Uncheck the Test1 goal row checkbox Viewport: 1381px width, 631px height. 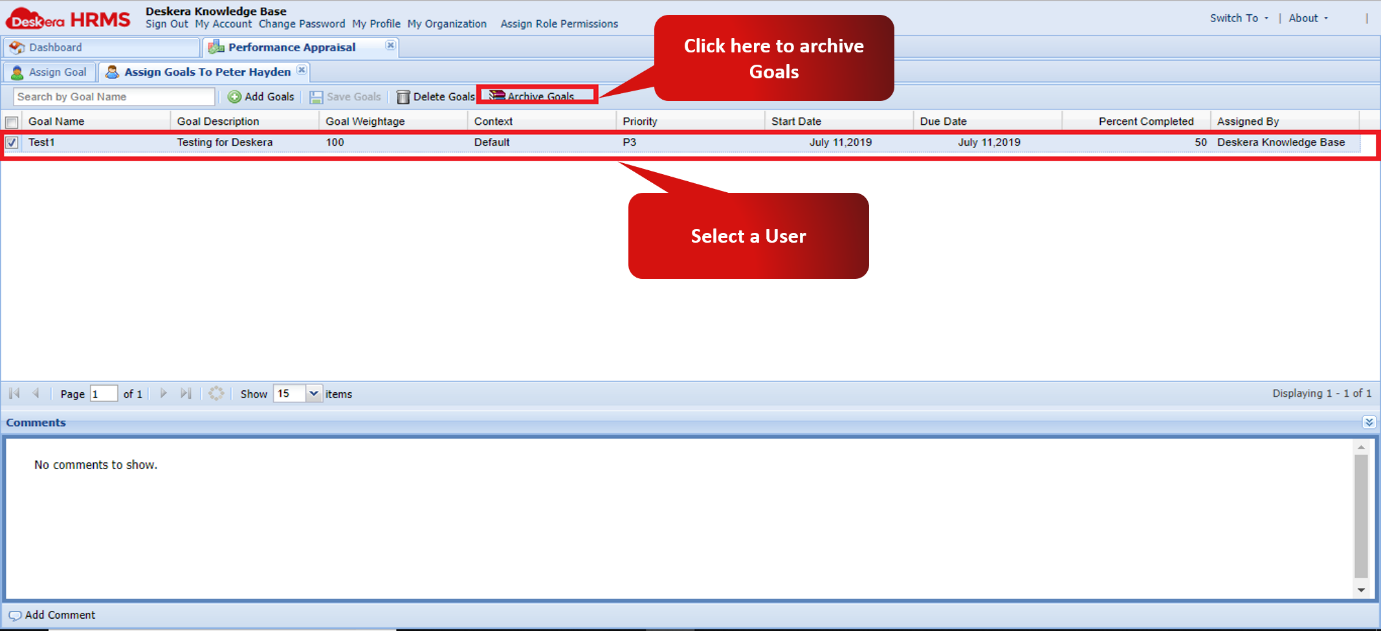click(x=12, y=142)
